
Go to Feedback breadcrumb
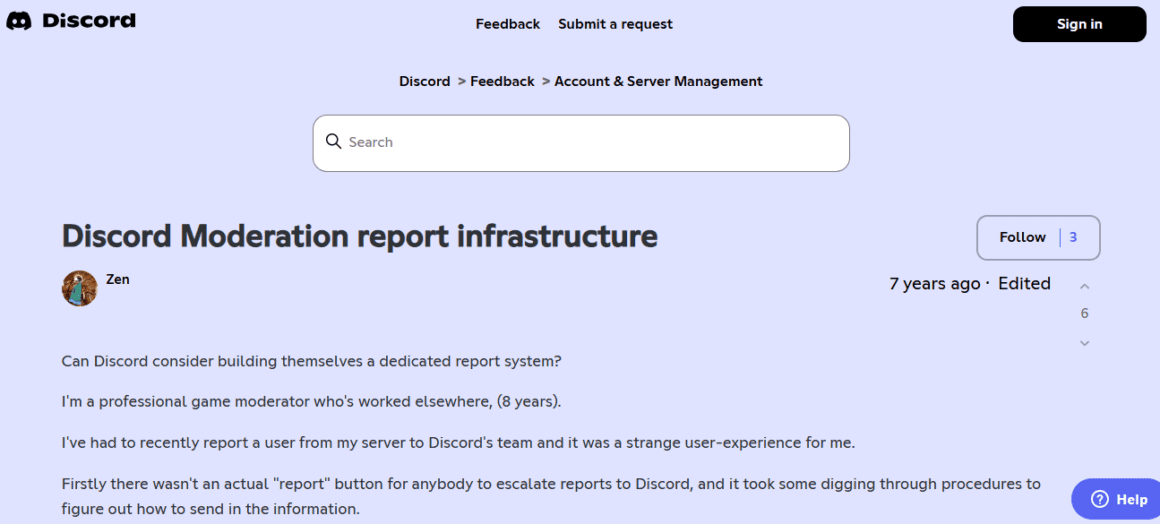point(502,81)
